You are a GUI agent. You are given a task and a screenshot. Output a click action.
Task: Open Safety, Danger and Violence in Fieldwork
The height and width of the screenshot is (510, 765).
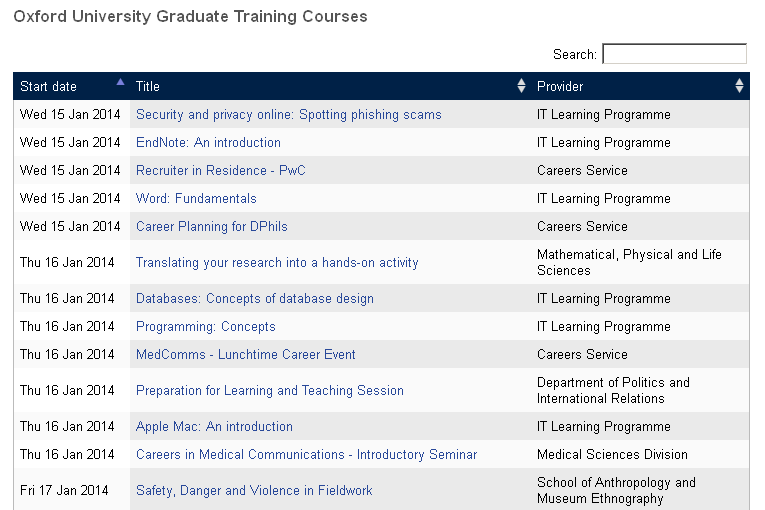pos(254,490)
